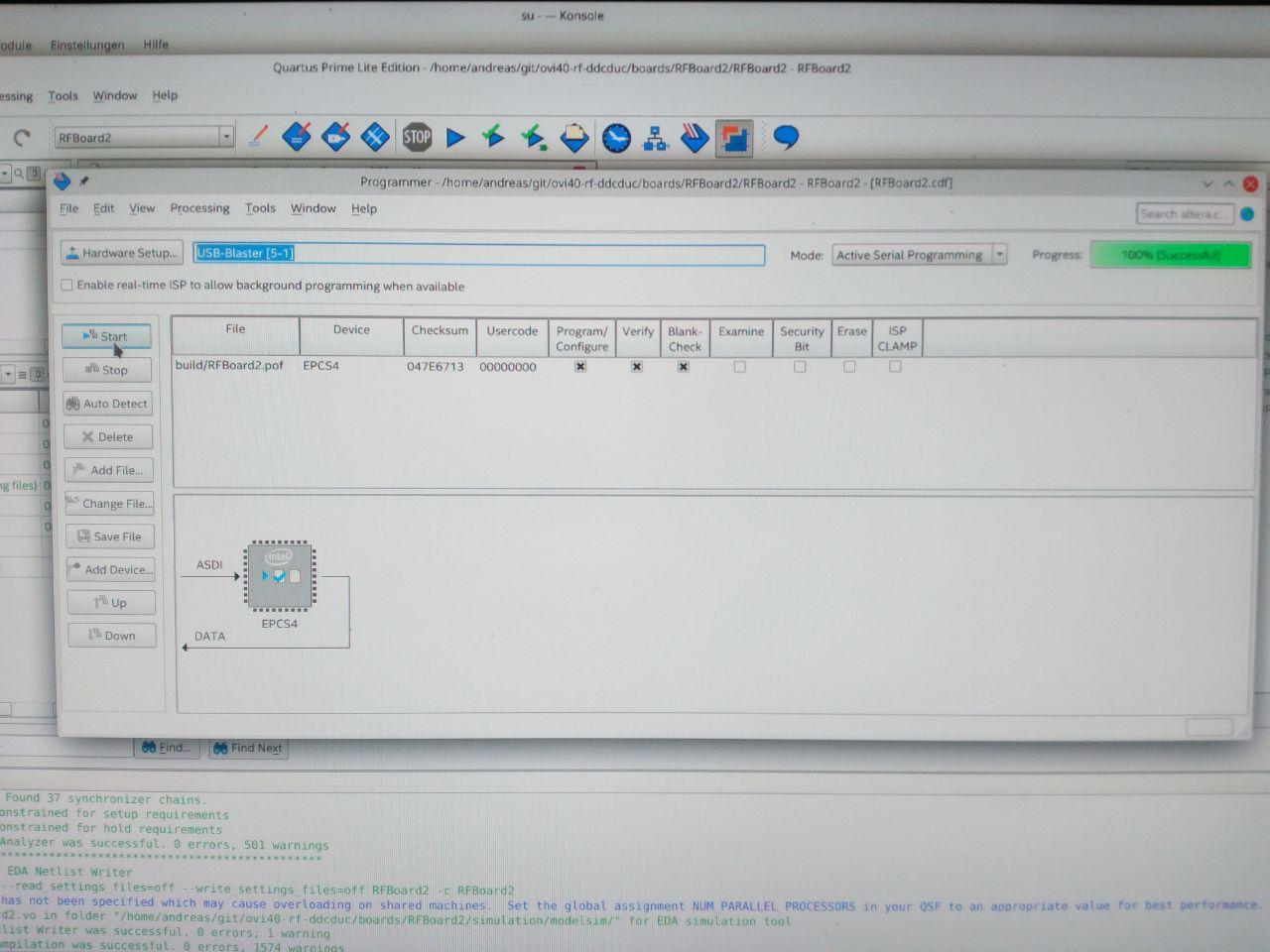
Task: Open the Pin Planner toolbar icon
Action: click(335, 137)
